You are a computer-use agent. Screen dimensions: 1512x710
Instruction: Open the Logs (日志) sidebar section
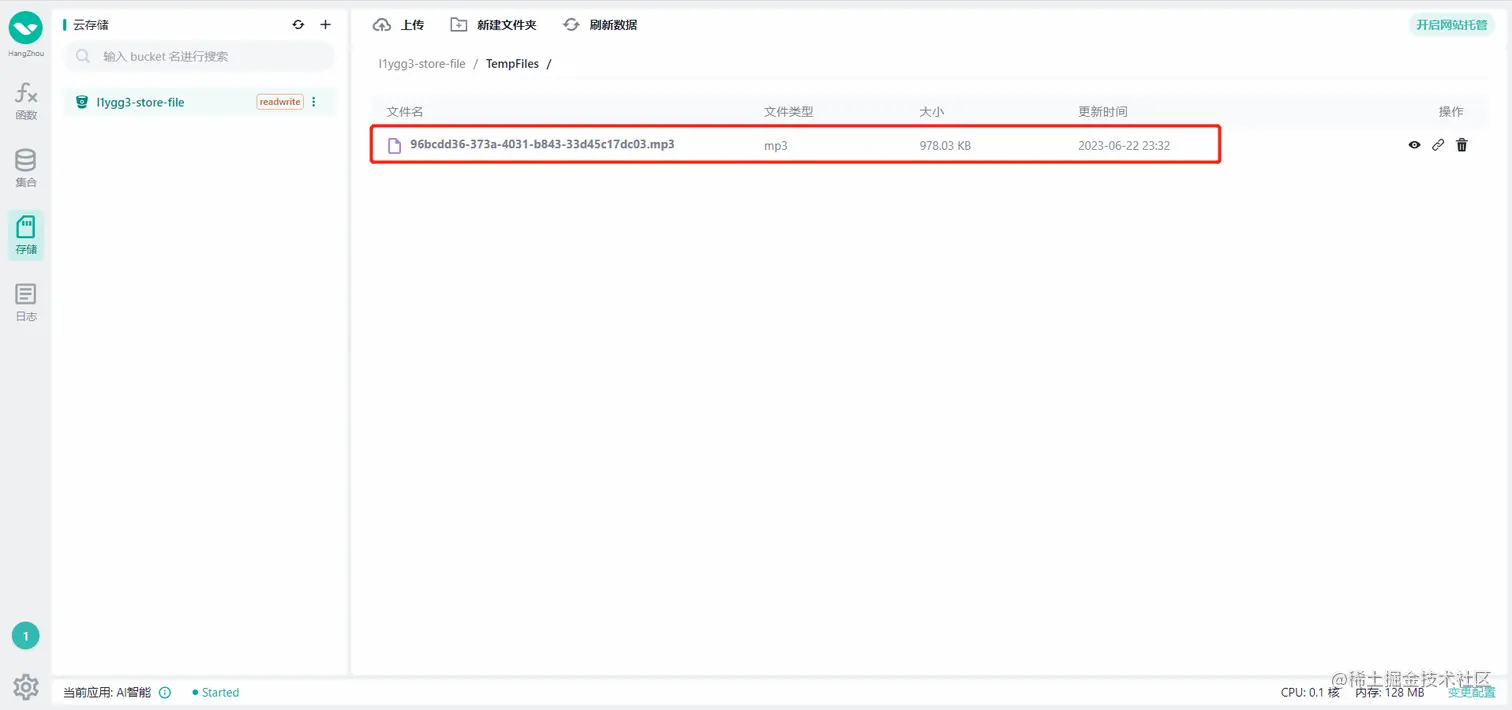(x=26, y=303)
